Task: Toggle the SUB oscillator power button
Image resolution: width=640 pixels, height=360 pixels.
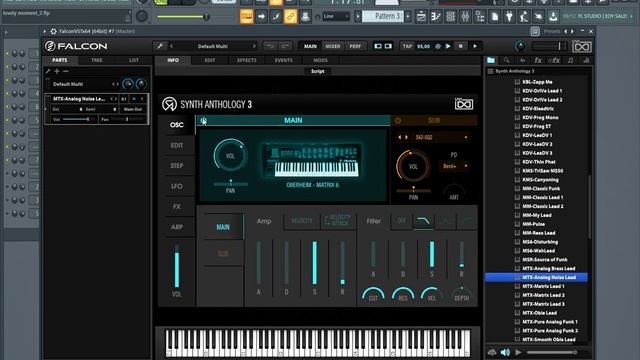Action: click(x=398, y=120)
